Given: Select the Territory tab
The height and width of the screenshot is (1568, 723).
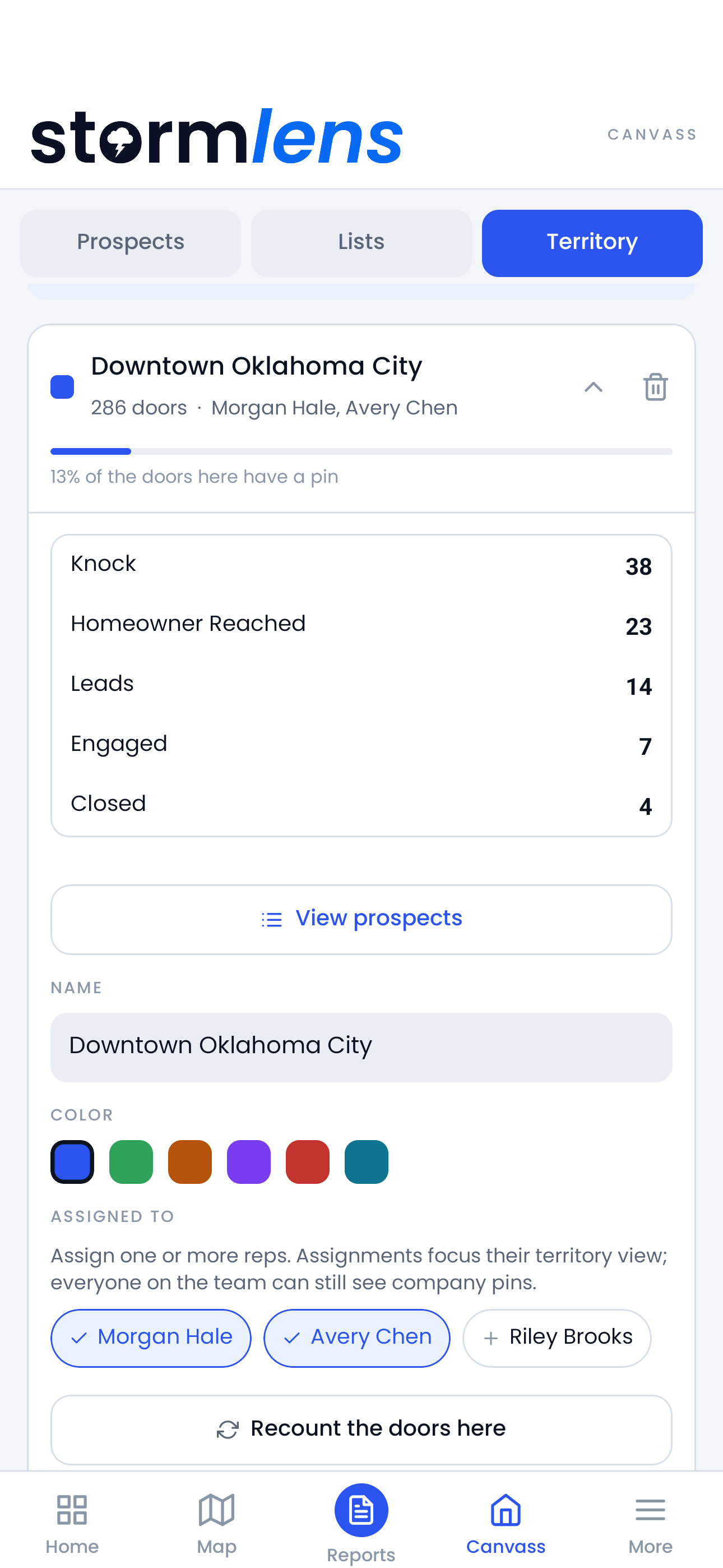Looking at the screenshot, I should pos(592,243).
